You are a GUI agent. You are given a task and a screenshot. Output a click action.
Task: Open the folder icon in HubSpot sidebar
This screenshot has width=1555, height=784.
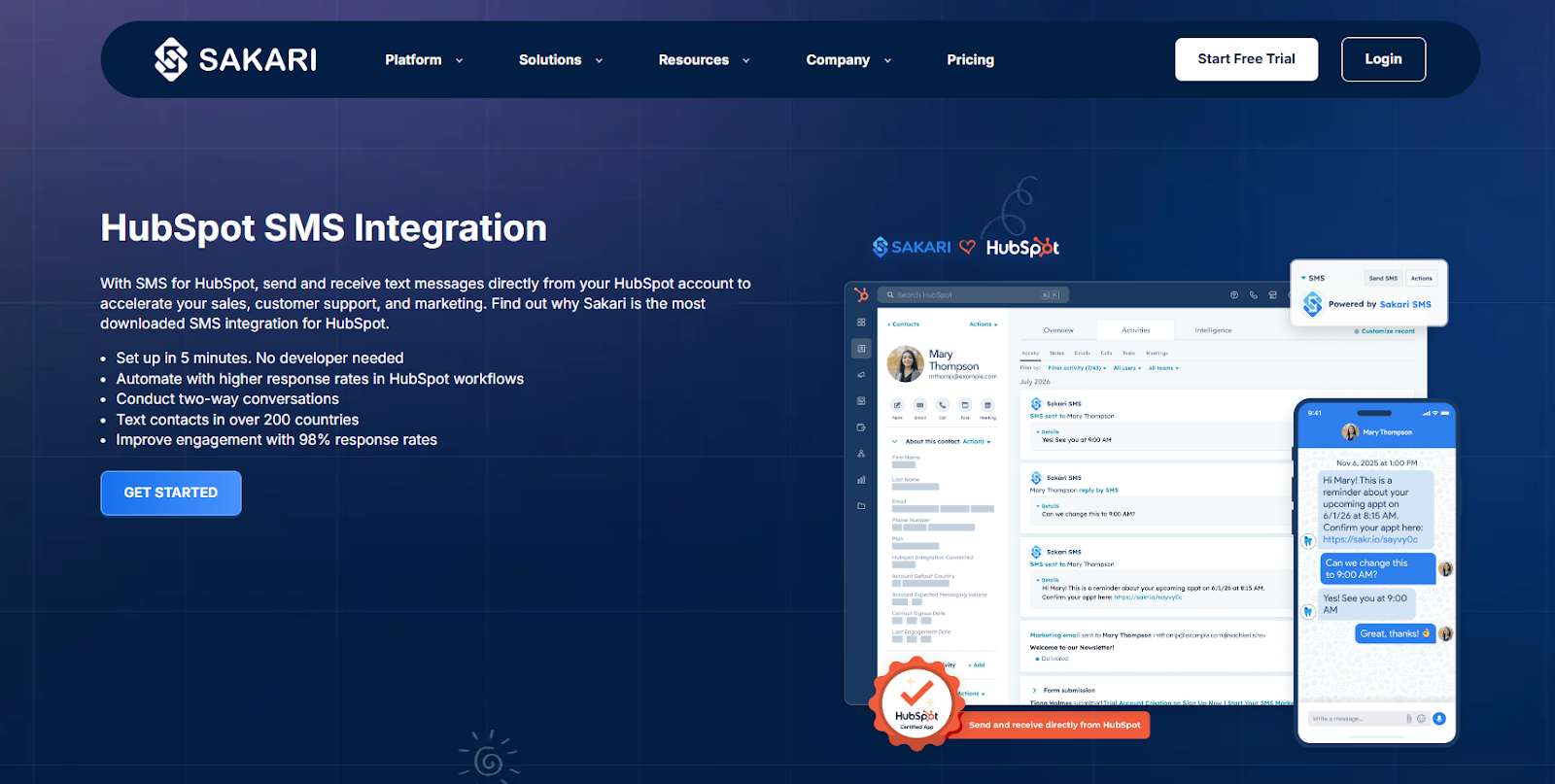861,506
